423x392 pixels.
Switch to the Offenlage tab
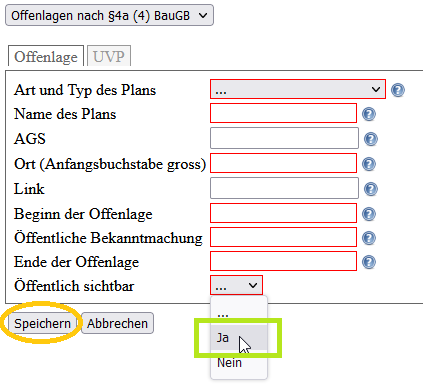point(46,56)
